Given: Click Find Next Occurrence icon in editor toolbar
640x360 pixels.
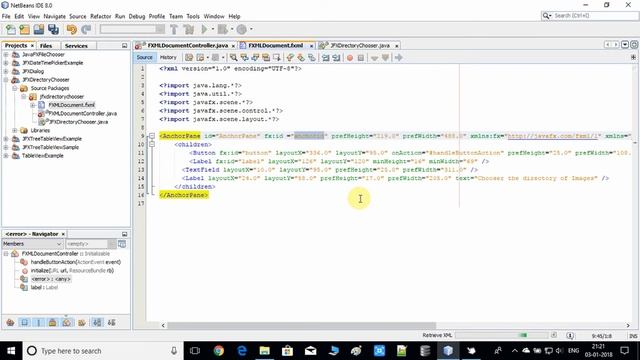Looking at the screenshot, I should pos(255,58).
